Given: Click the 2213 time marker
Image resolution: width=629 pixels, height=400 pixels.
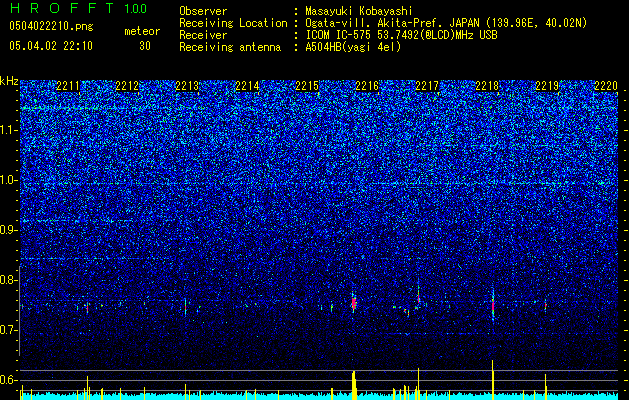Looking at the screenshot, I should pyautogui.click(x=187, y=86).
